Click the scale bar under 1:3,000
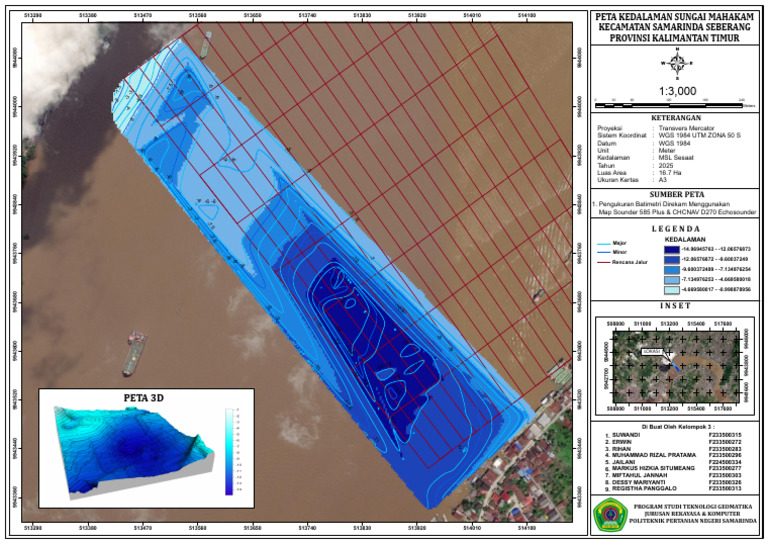768x544 pixels. pyautogui.click(x=669, y=104)
